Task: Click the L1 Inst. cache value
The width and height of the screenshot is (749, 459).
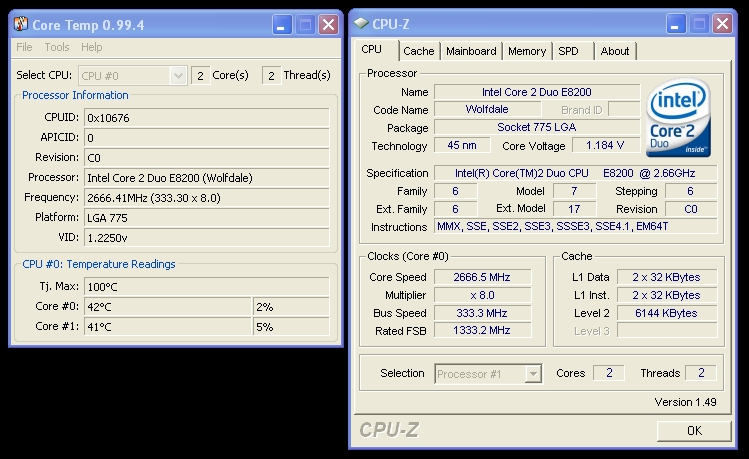Action: 667,295
